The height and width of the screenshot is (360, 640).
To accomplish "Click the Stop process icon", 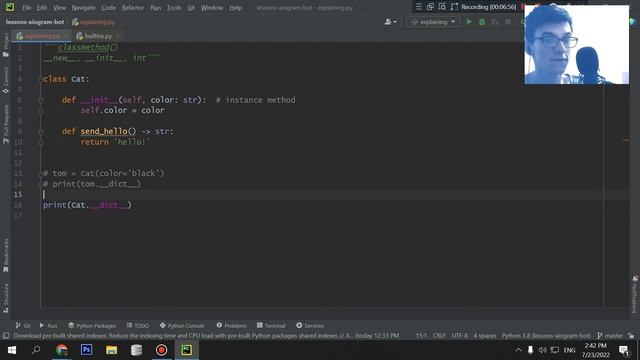I will [x=508, y=22].
